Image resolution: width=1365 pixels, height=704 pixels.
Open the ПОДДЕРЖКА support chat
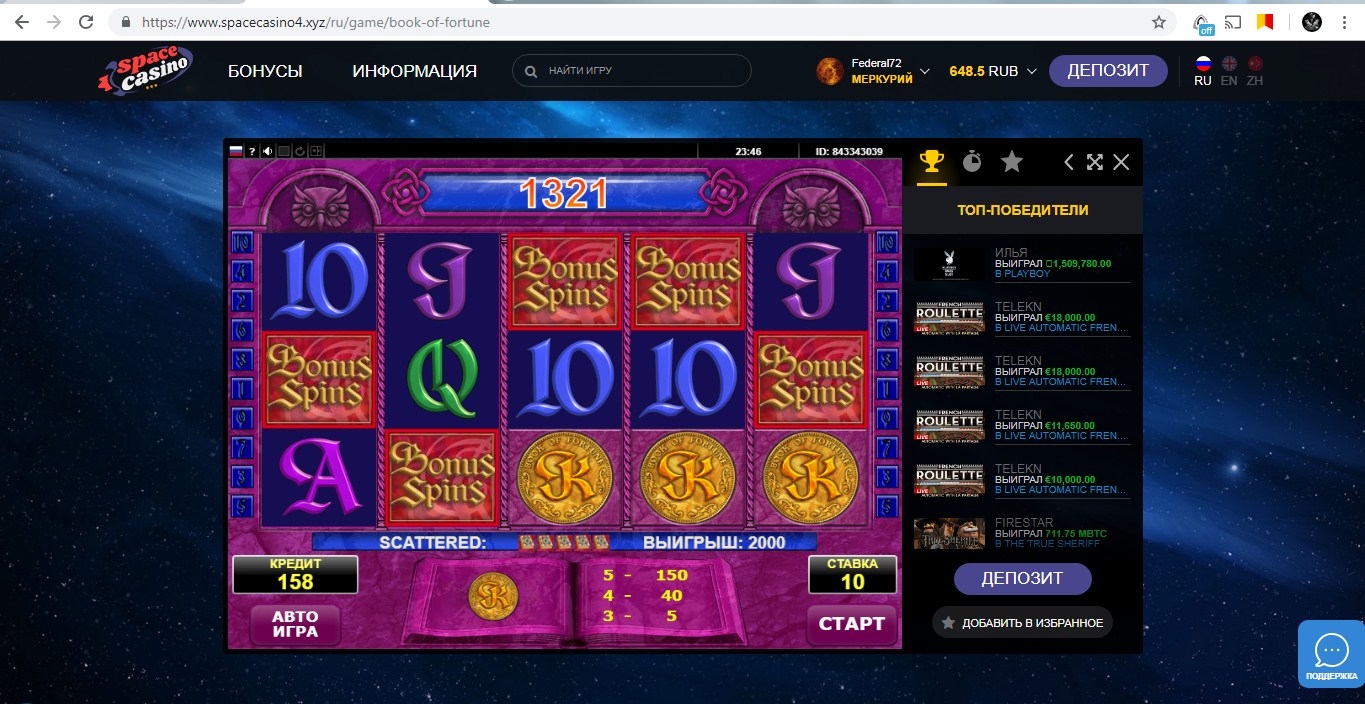tap(1331, 655)
